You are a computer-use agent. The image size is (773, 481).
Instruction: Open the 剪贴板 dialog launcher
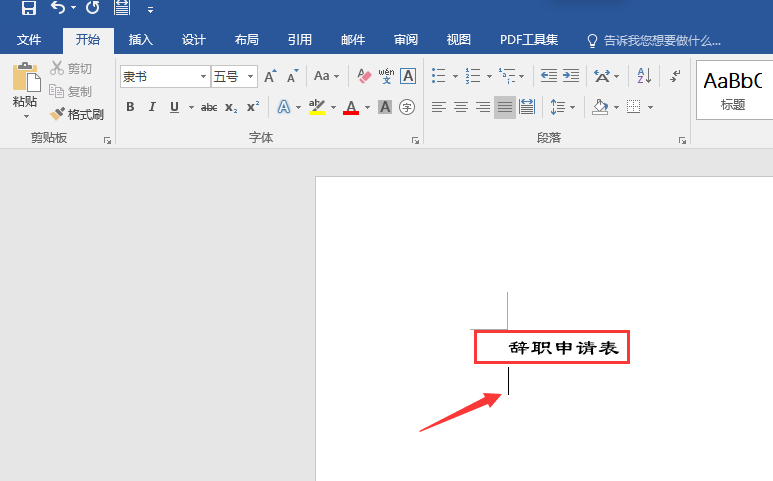107,141
